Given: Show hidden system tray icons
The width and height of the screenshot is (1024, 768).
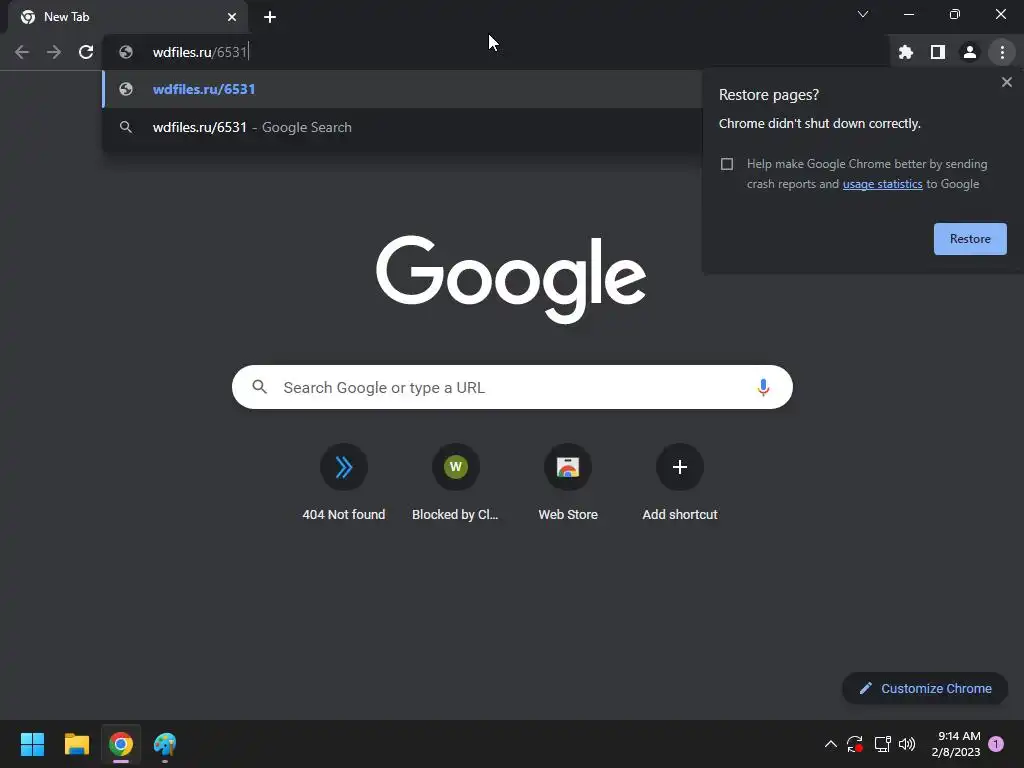Looking at the screenshot, I should click(x=831, y=744).
